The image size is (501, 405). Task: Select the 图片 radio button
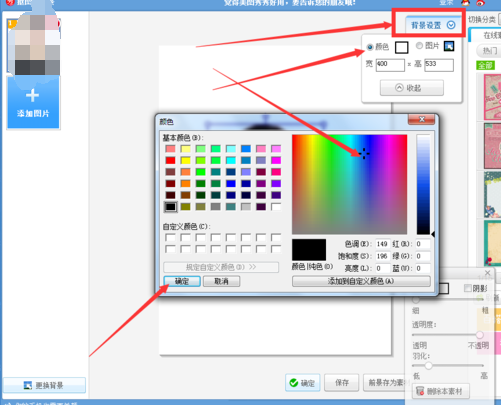click(x=419, y=46)
